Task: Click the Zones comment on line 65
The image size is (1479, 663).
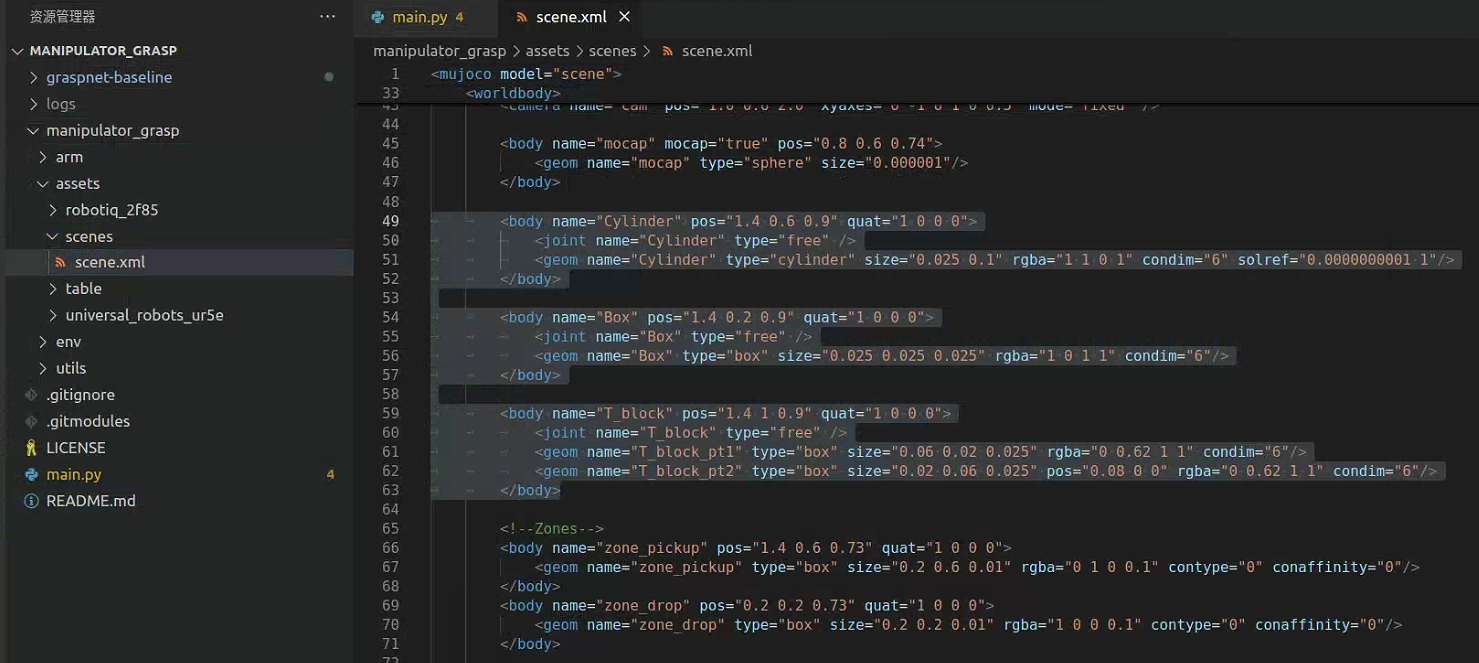Action: [x=552, y=529]
